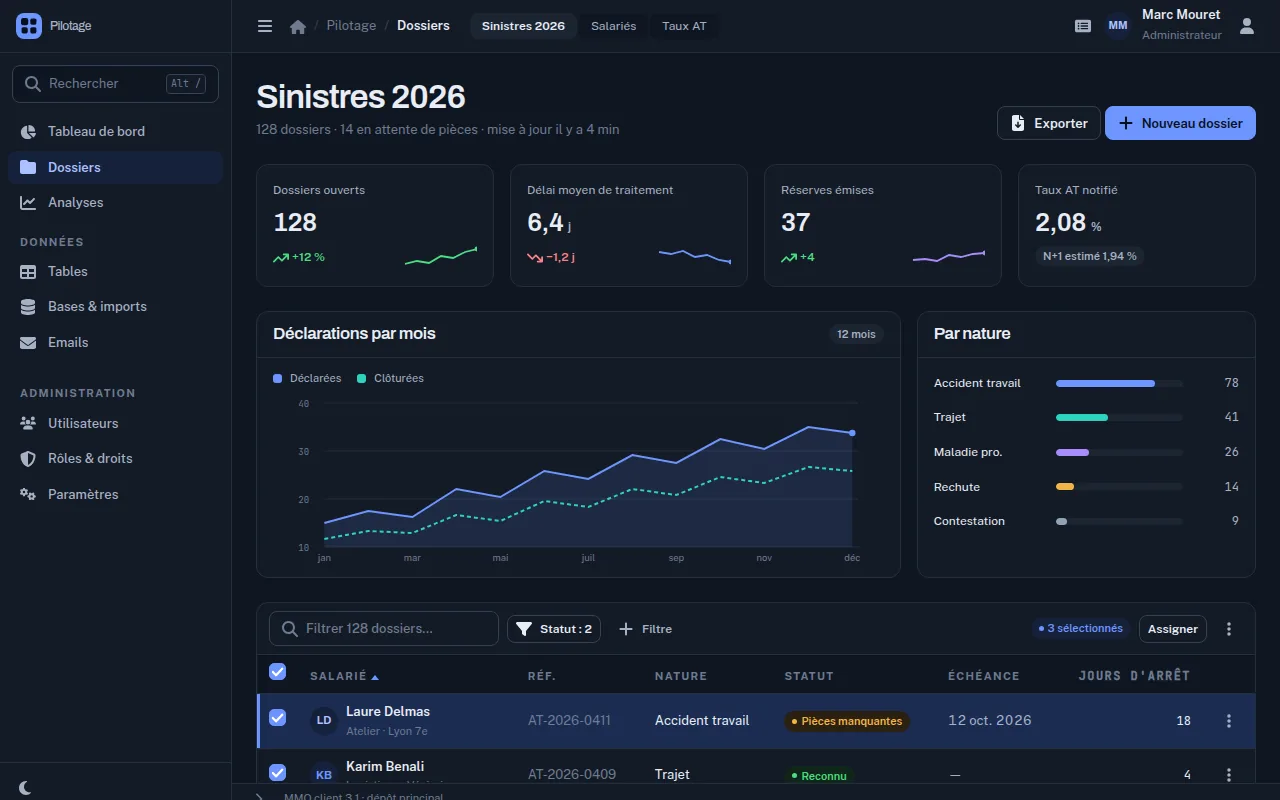Viewport: 1280px width, 800px height.
Task: Toggle dark mode moon icon
Action: (26, 788)
